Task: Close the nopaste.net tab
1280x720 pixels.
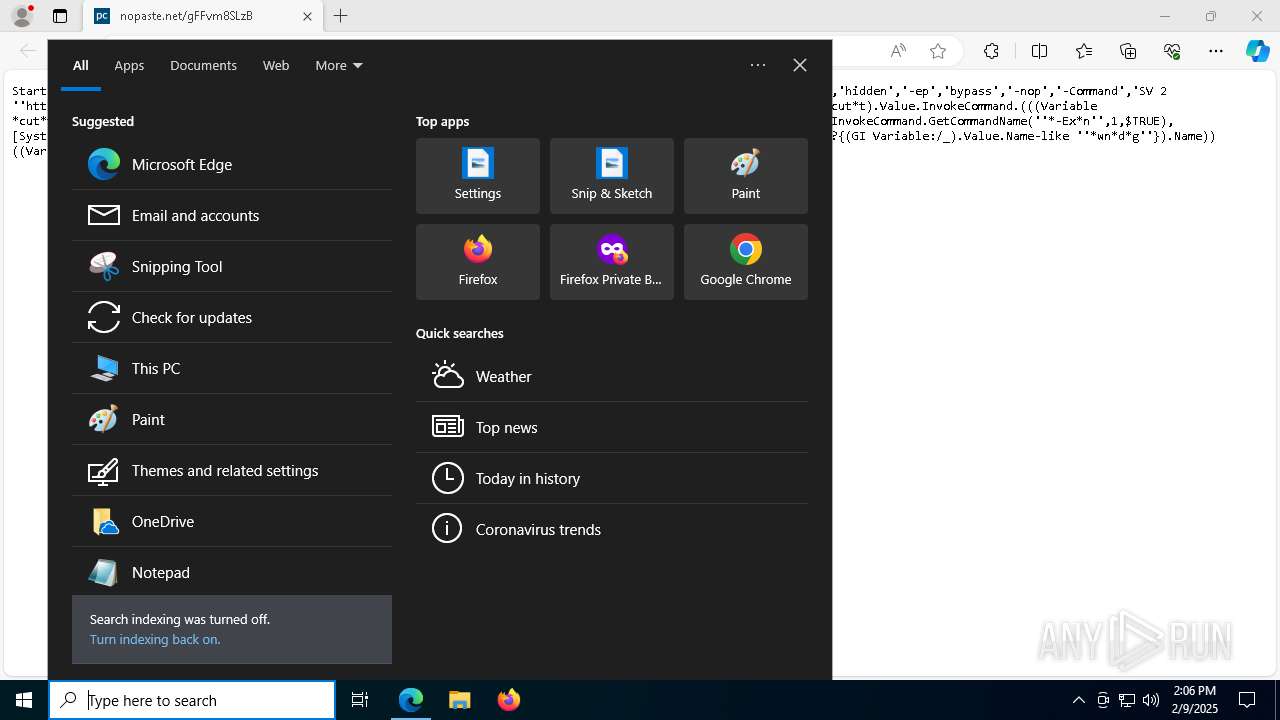Action: tap(307, 16)
